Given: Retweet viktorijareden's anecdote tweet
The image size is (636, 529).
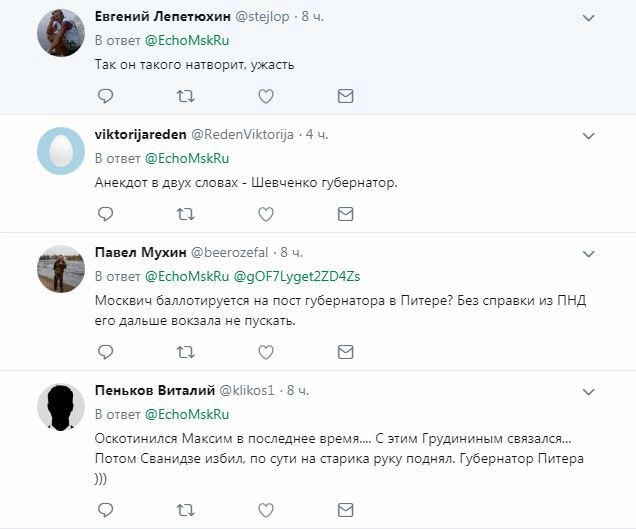Looking at the screenshot, I should pyautogui.click(x=186, y=214).
